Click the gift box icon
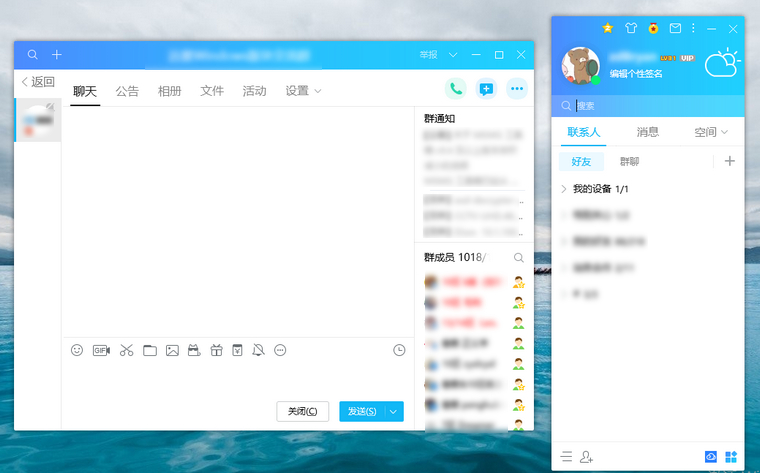This screenshot has width=760, height=473. [x=215, y=350]
